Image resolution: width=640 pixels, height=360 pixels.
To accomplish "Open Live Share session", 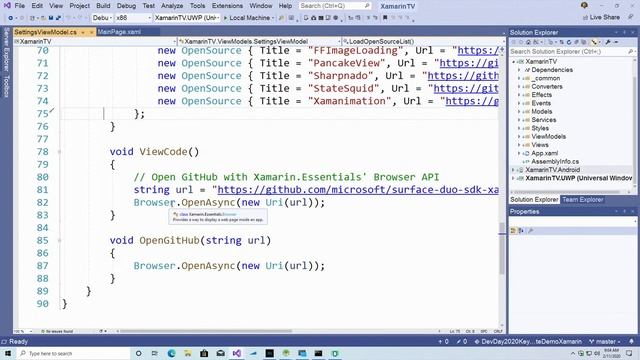I will [x=601, y=18].
